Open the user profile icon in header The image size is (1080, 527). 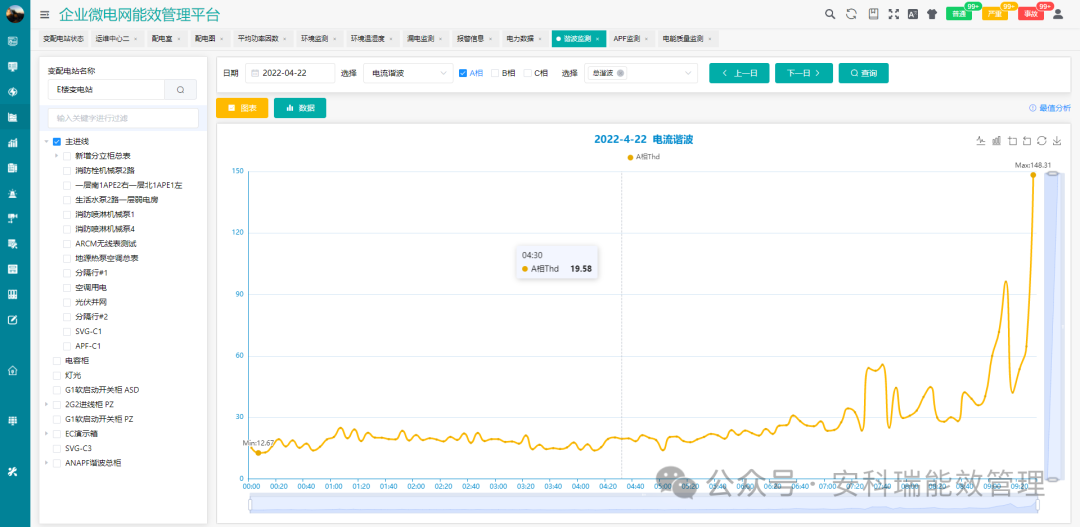click(1058, 14)
